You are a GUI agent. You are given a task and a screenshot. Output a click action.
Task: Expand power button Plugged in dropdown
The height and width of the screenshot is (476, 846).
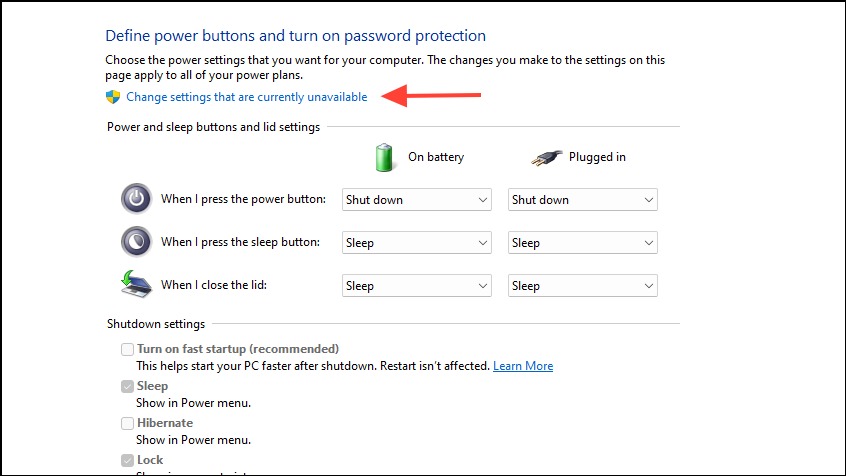pyautogui.click(x=583, y=200)
